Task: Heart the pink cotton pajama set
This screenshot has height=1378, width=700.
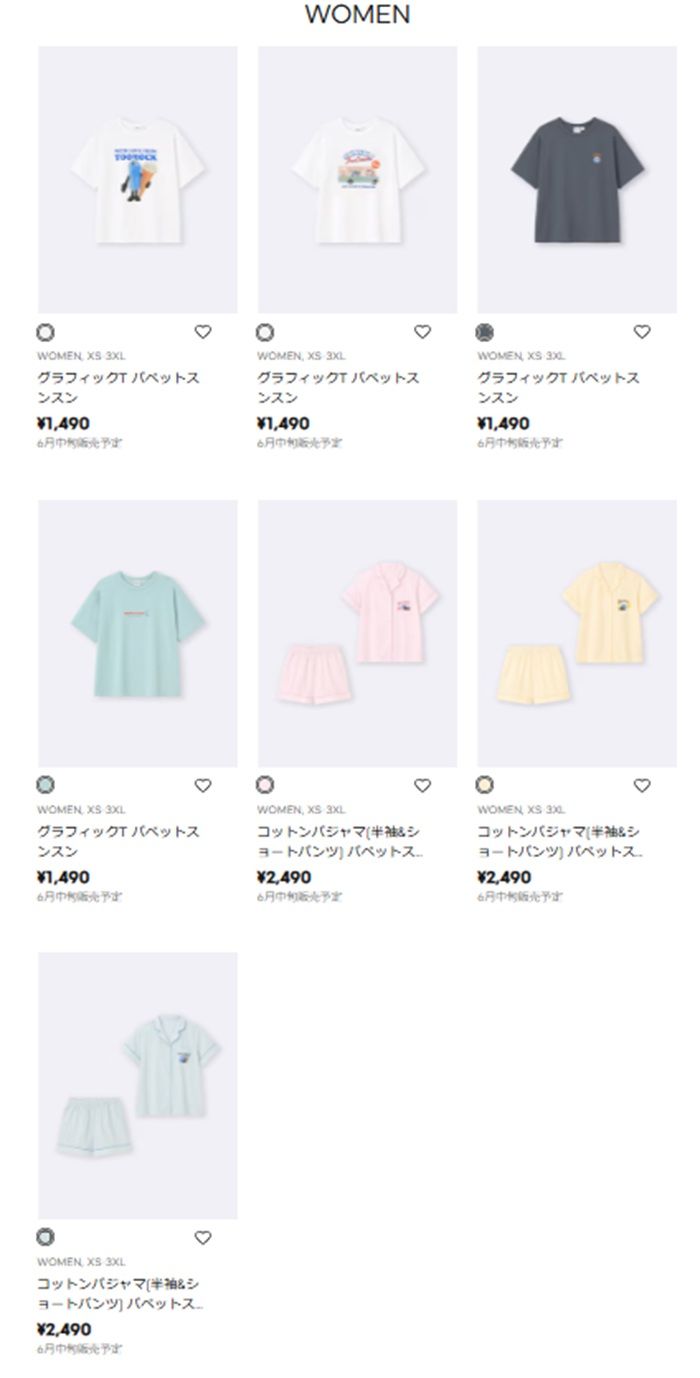Action: [423, 786]
